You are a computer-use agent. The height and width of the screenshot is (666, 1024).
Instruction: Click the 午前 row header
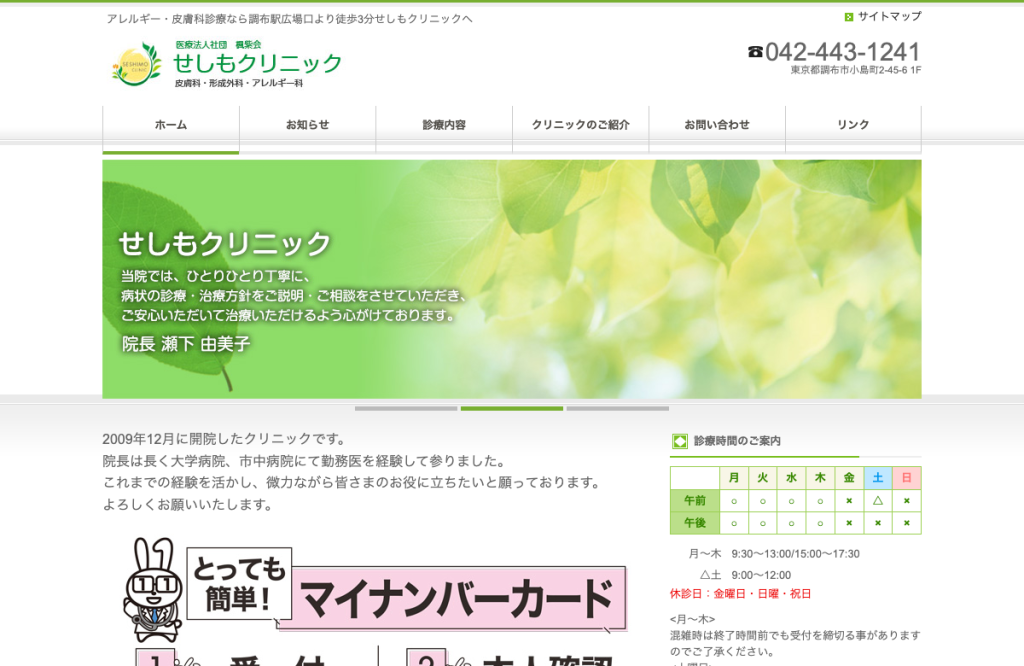(695, 501)
